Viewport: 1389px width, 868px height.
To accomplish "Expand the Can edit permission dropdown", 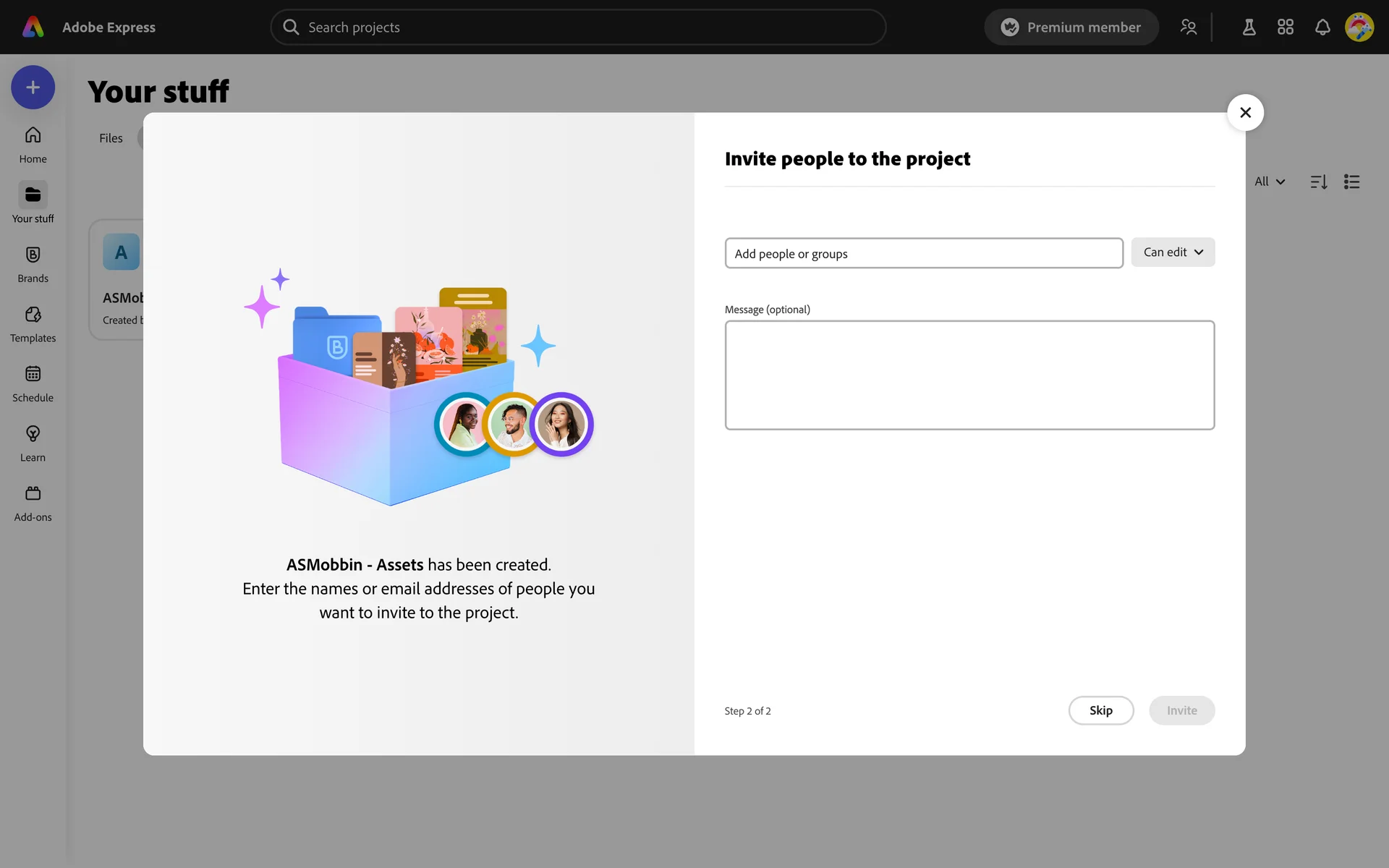I will pyautogui.click(x=1173, y=252).
